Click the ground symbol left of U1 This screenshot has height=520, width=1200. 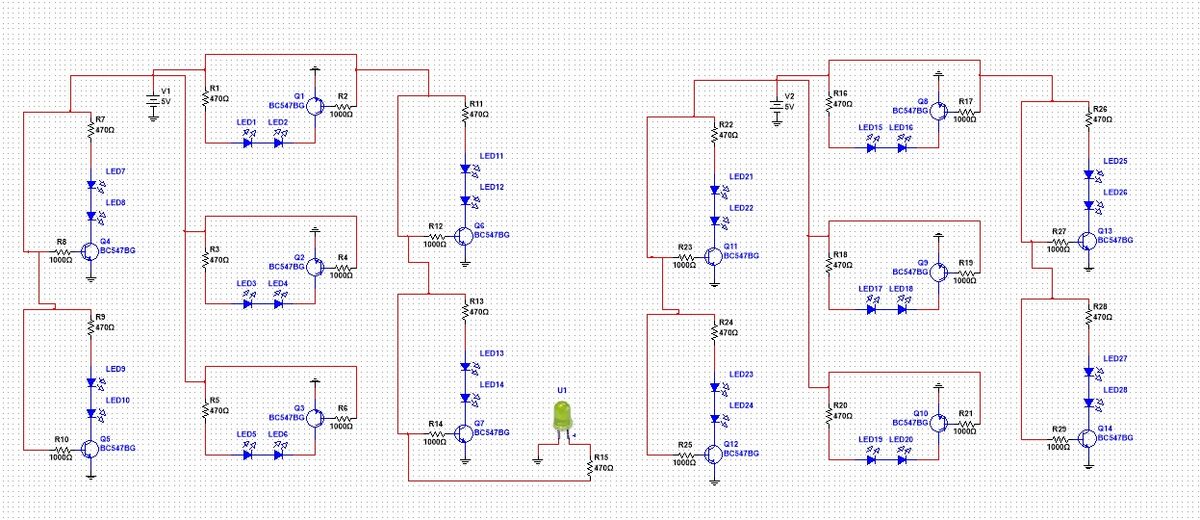click(538, 460)
